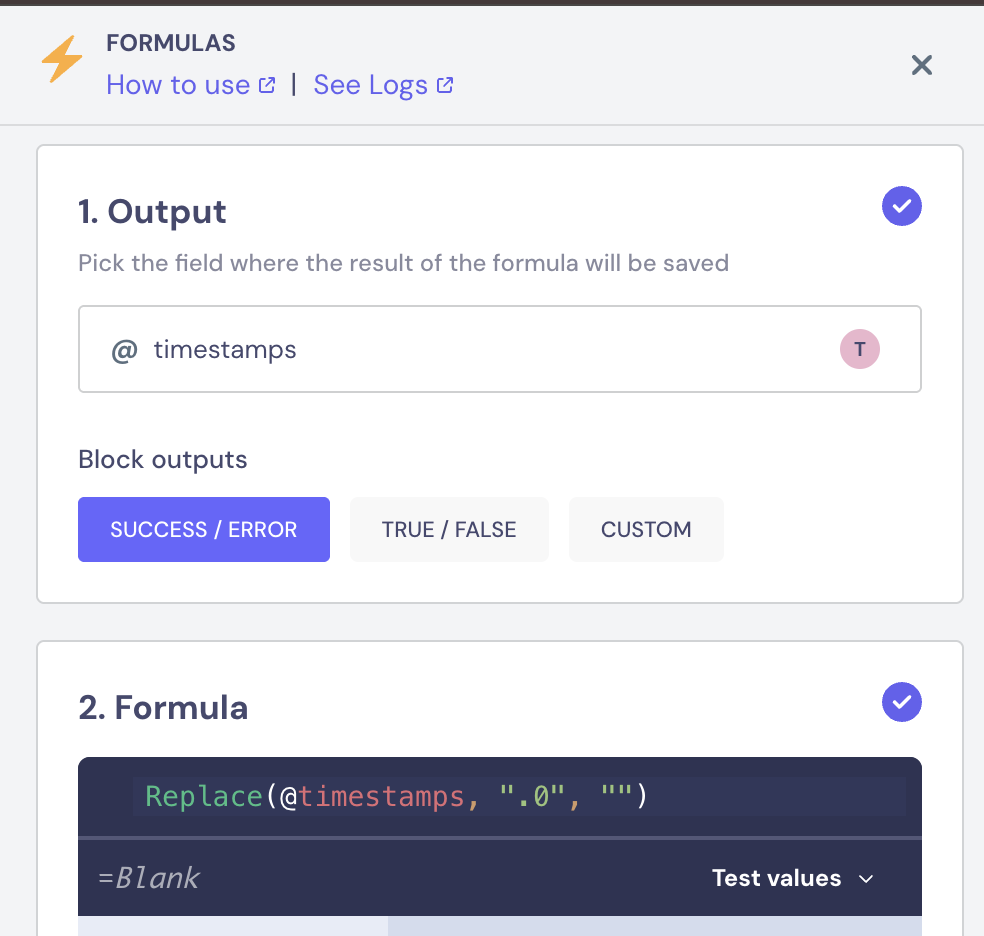Open the See Logs link

(x=370, y=85)
